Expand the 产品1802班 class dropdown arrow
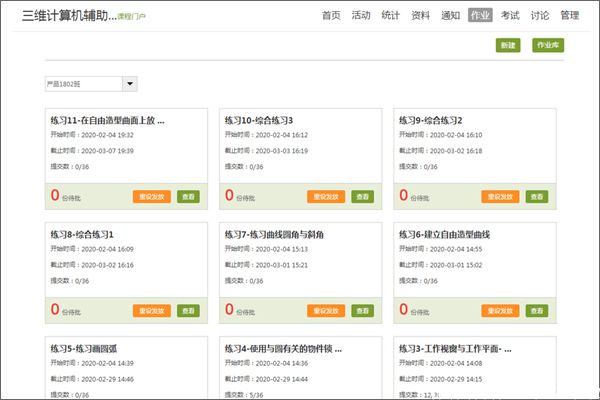Screen dimensions: 600x400 pyautogui.click(x=131, y=84)
